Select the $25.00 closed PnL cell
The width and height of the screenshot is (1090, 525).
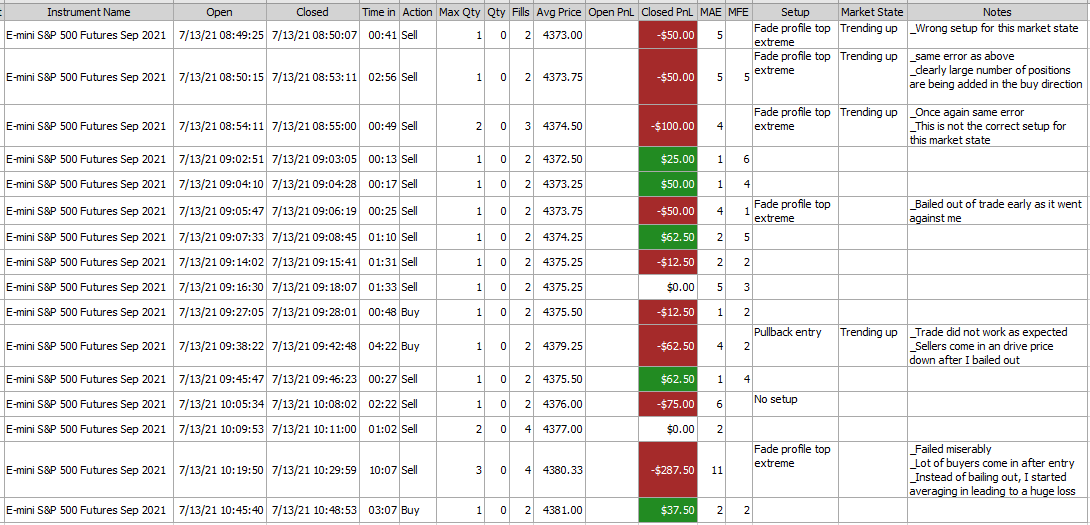(667, 159)
